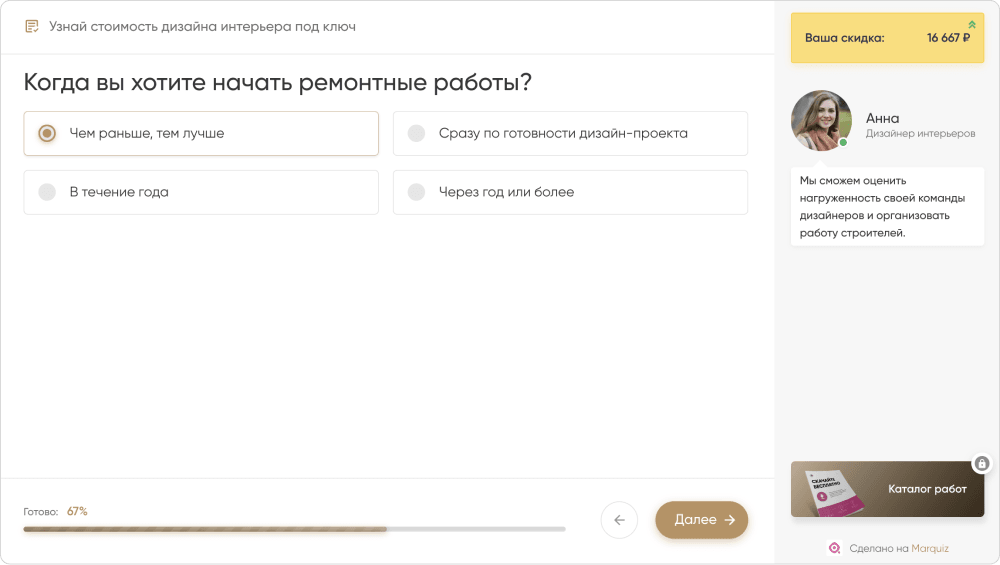Image resolution: width=1000 pixels, height=565 pixels.
Task: Click the "Ваша скидка" discount box
Action: [x=844, y=38]
